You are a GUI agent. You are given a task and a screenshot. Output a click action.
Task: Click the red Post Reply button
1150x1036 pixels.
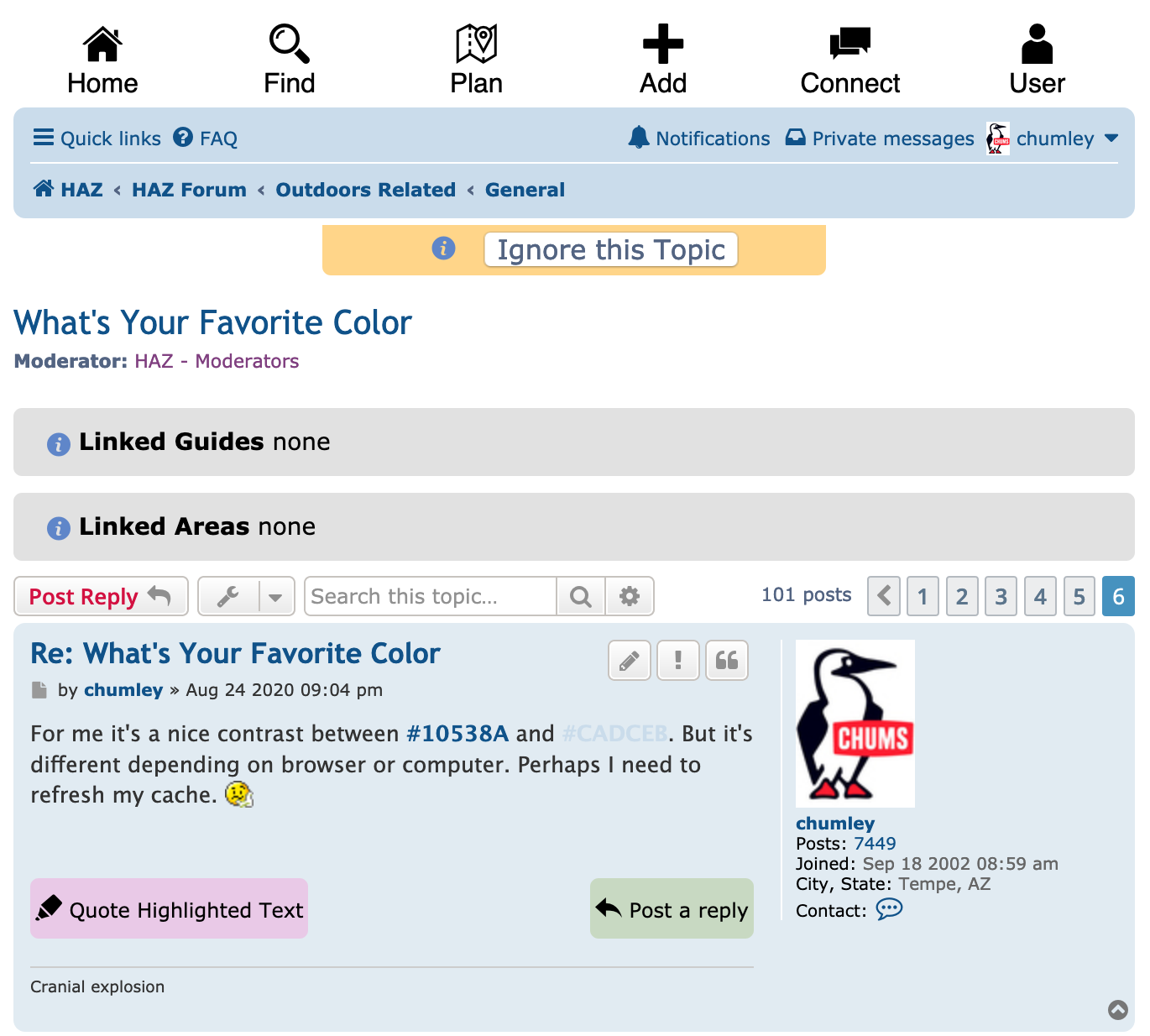(101, 597)
